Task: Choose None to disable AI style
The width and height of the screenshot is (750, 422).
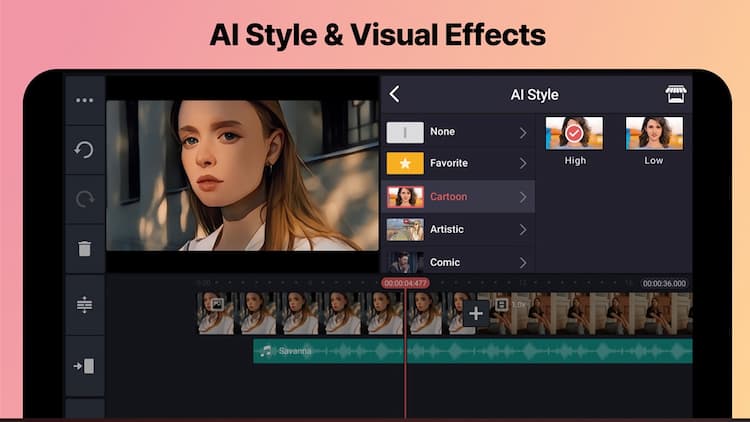Action: click(x=441, y=132)
